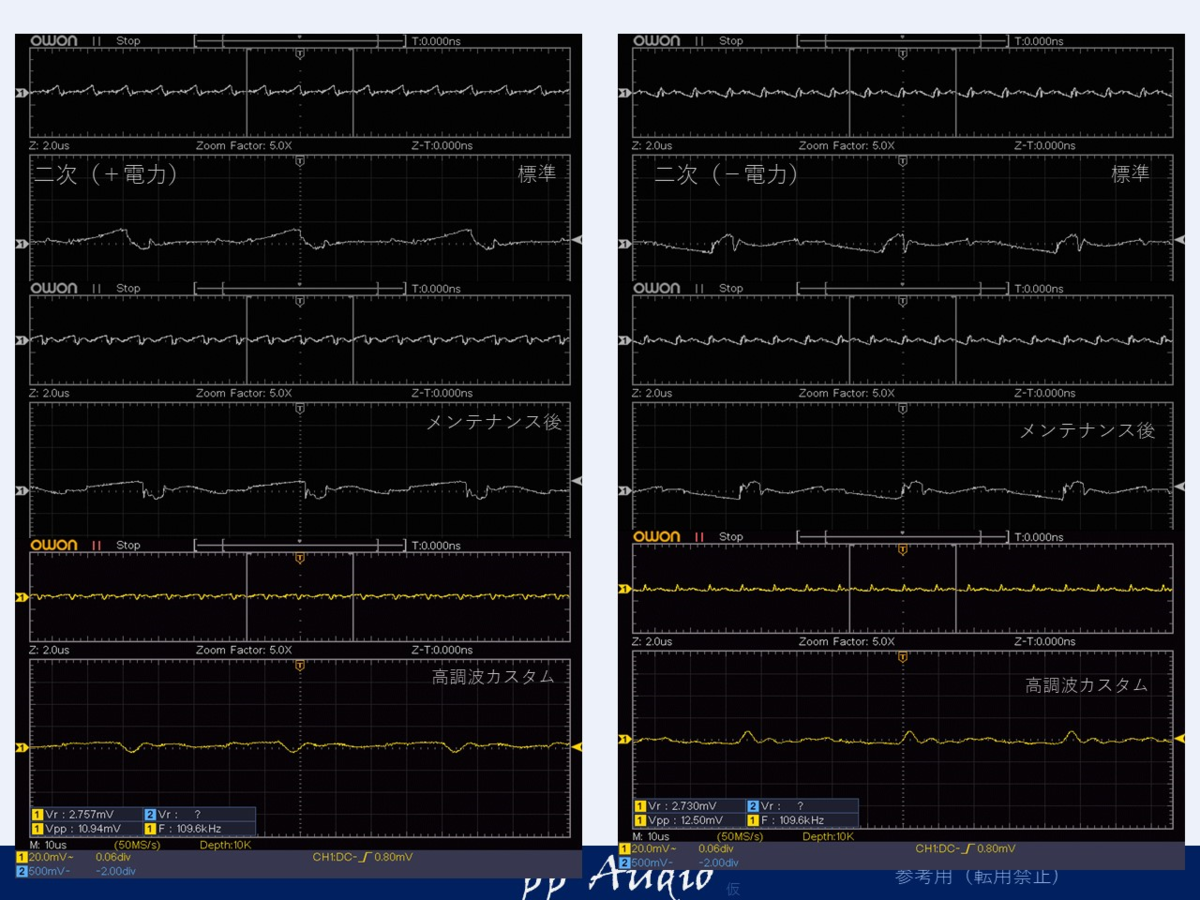Click the yellow trigger level arrow beside the −電力 高調波カスタム waveform

tap(1180, 738)
